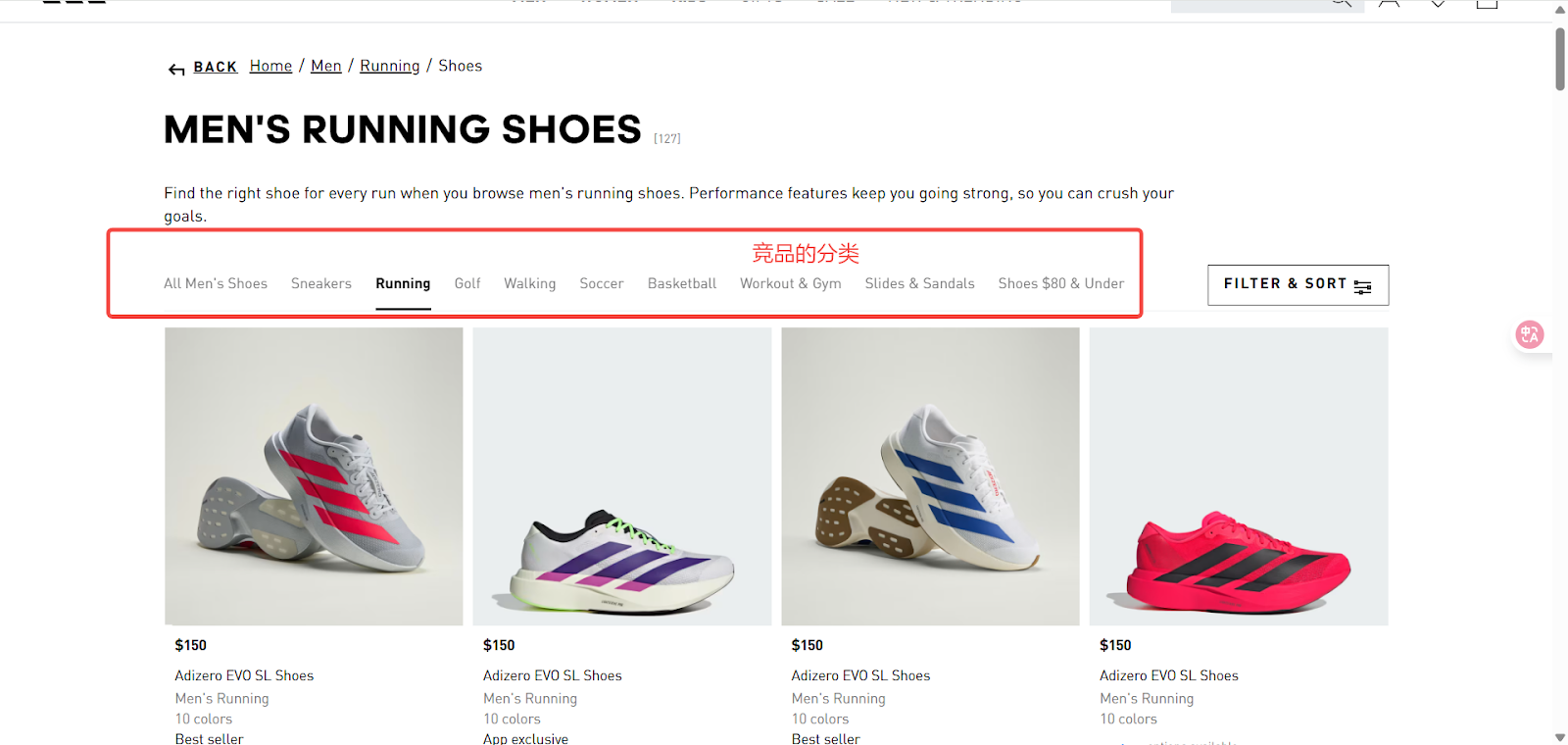The width and height of the screenshot is (1568, 745).
Task: Click the BACK arrow icon
Action: 176,69
